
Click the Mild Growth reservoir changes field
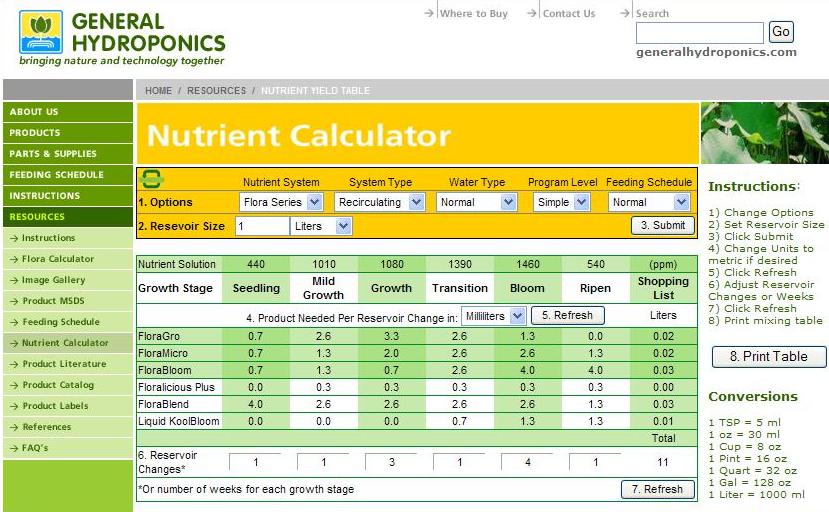pos(324,462)
